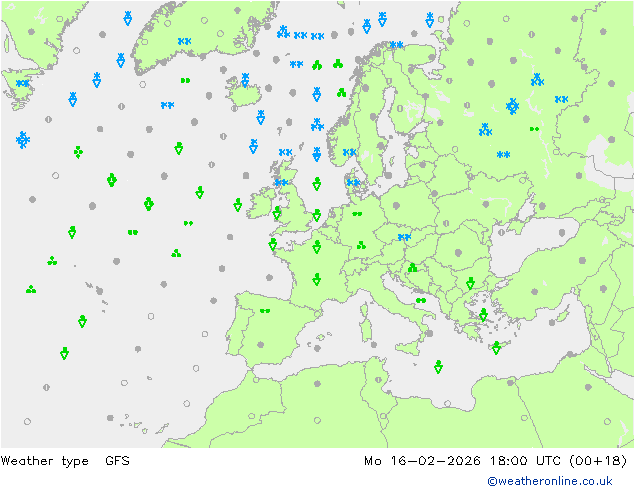634x490 pixels.
Task: Click the snow symbol over Newfoundland
Action: click(23, 83)
